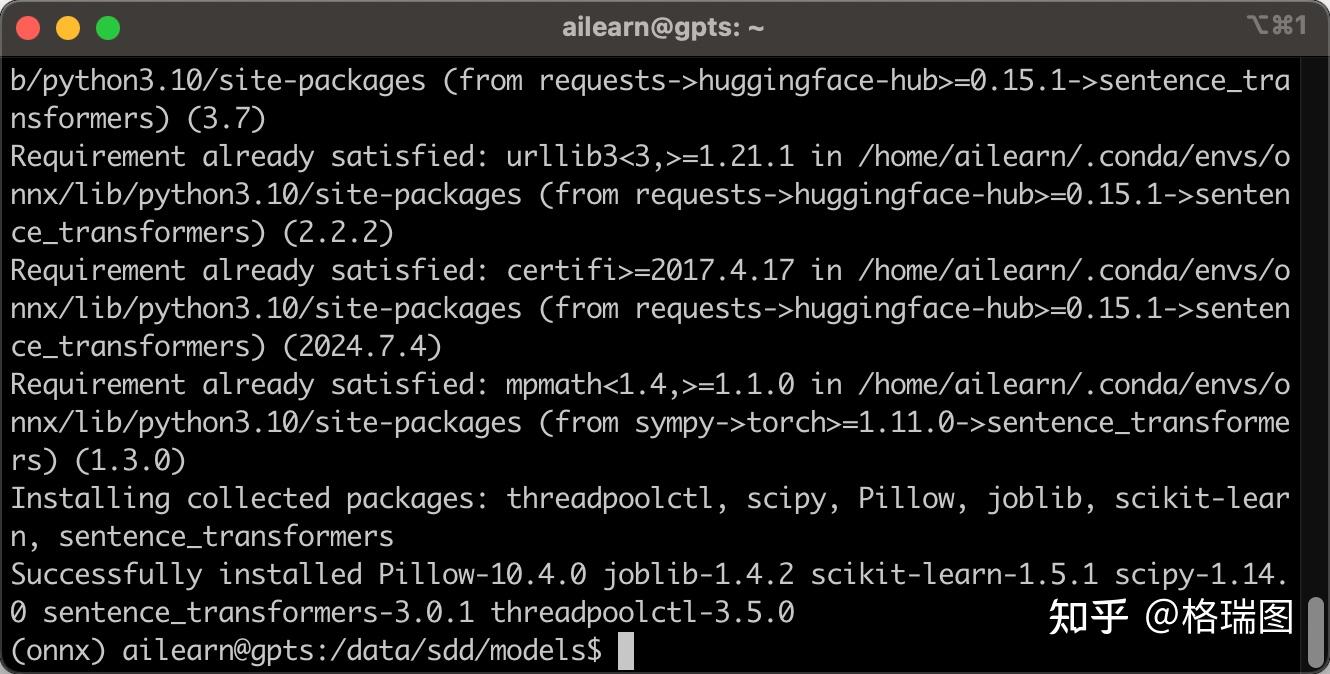
Task: Click the urllib3<3,>=1.21.1 requirement text
Action: (650, 157)
